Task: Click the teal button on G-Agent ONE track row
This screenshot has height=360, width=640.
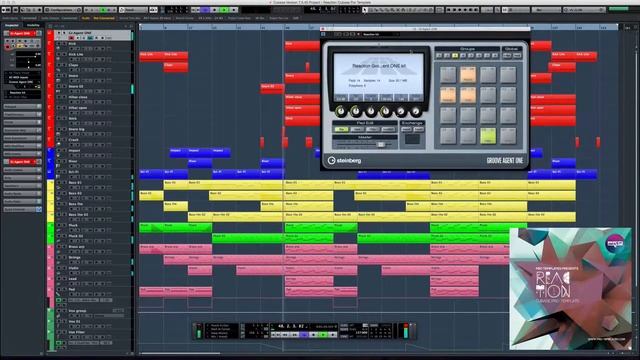Action: click(x=90, y=38)
